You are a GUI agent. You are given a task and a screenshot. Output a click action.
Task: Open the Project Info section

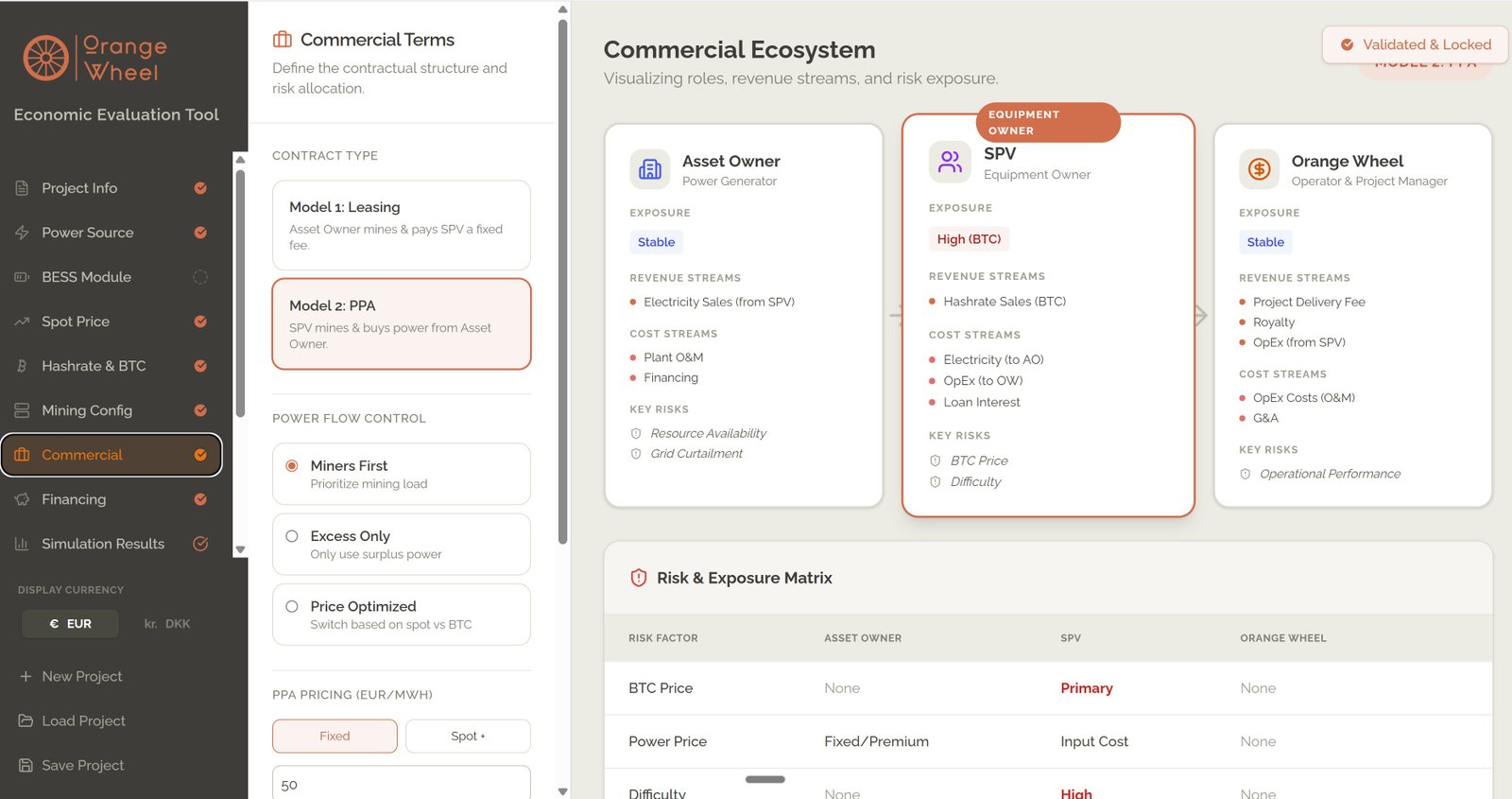tap(112, 188)
